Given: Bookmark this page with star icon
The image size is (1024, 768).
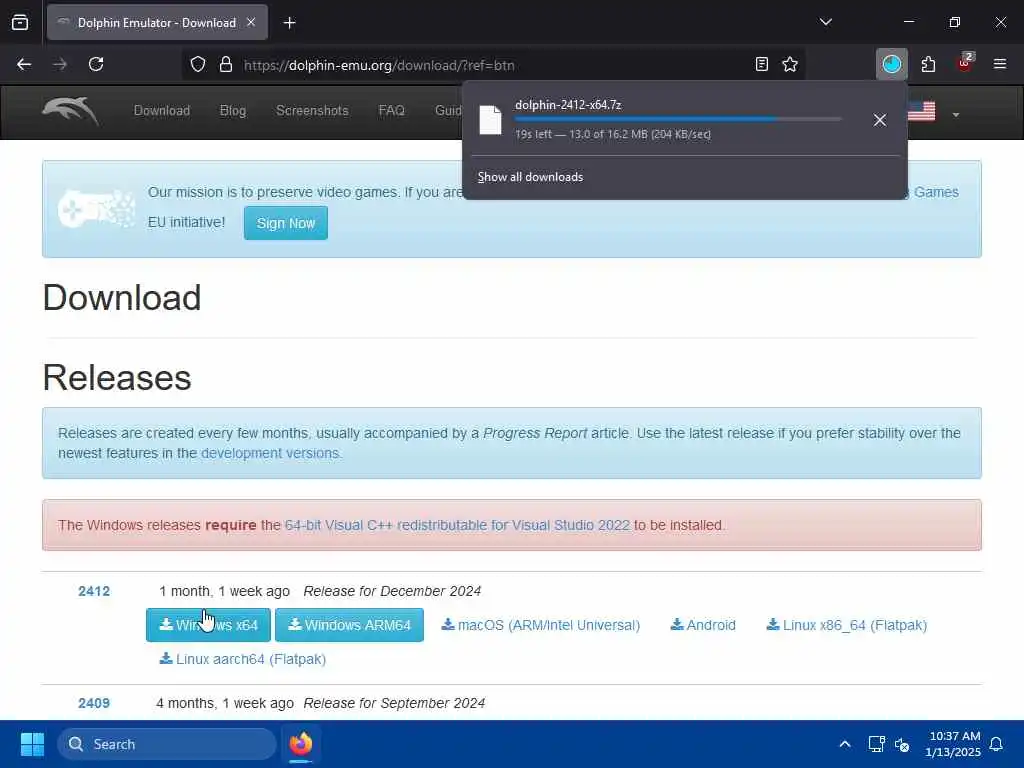Looking at the screenshot, I should [790, 64].
